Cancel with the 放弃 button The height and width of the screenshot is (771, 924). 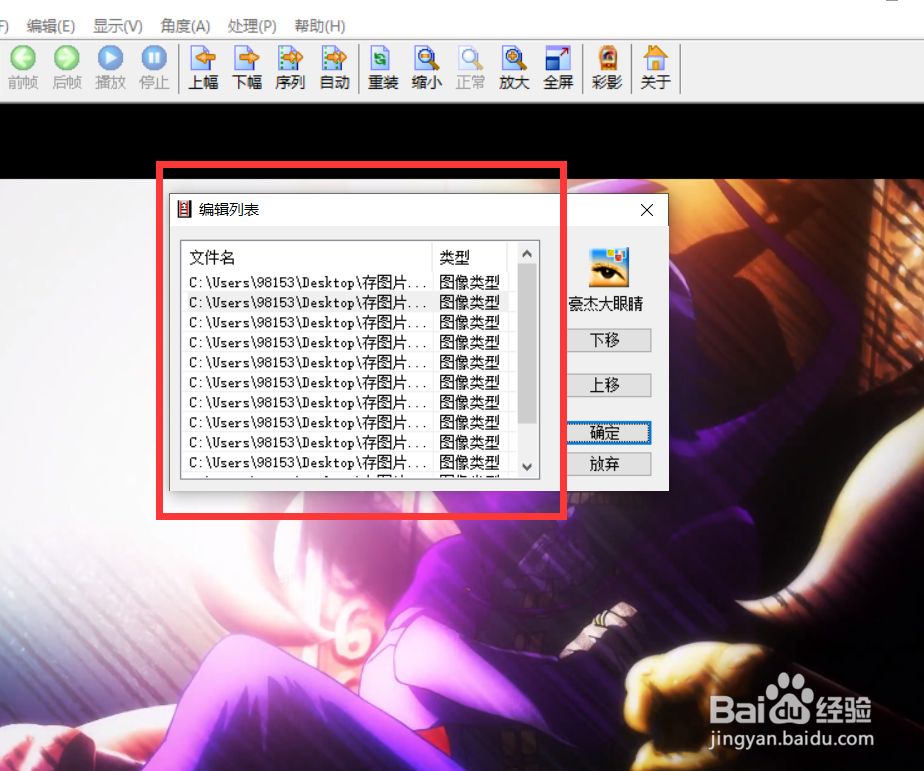[608, 464]
